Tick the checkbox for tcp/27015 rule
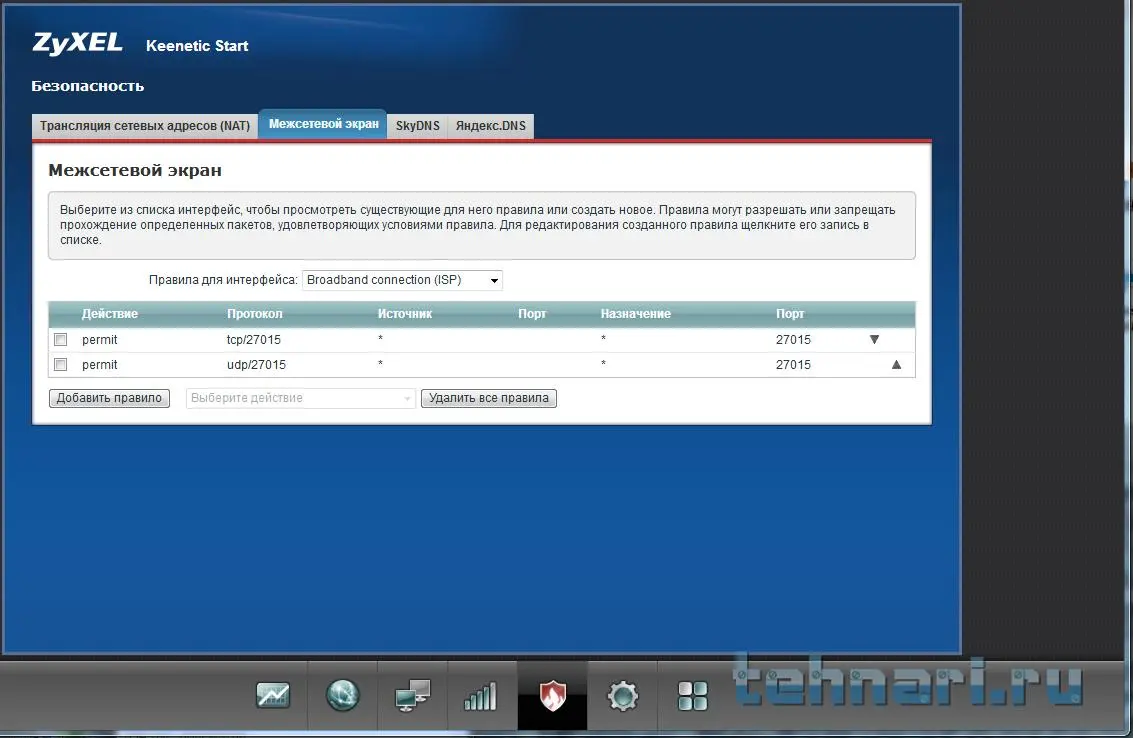 point(61,340)
